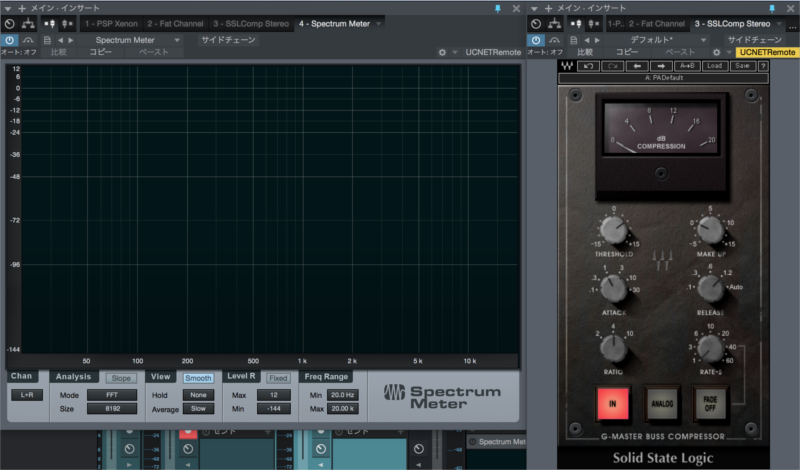Toggle the Smooth button in View section
The width and height of the screenshot is (800, 470).
[198, 378]
